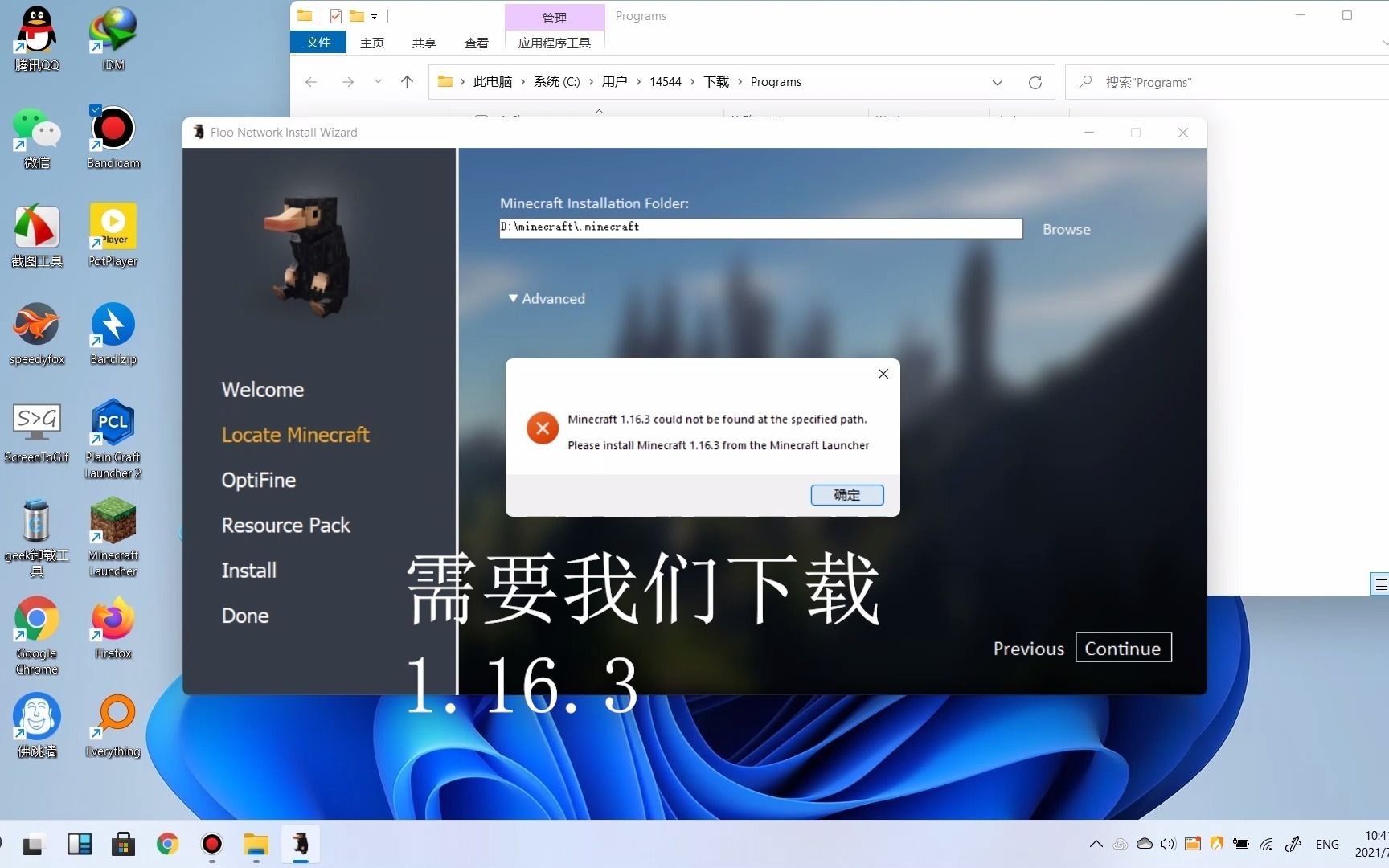Click Continue in the install wizard

1123,648
